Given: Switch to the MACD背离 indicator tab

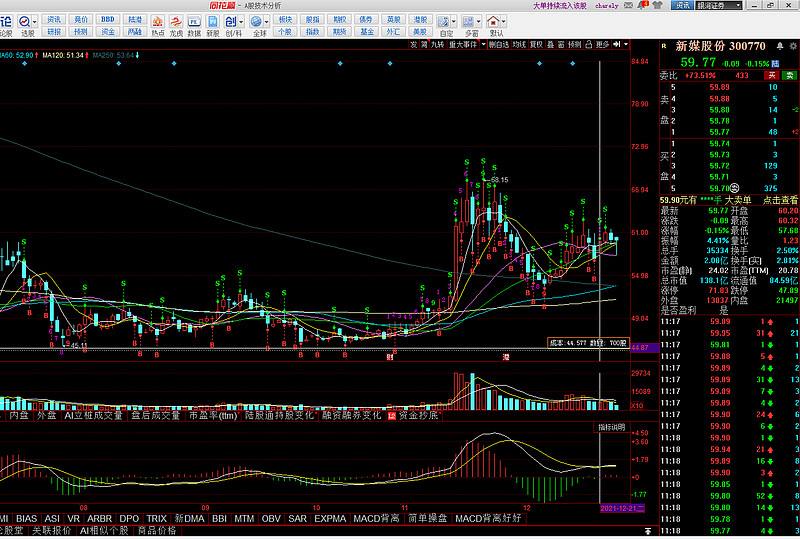Looking at the screenshot, I should tap(376, 519).
